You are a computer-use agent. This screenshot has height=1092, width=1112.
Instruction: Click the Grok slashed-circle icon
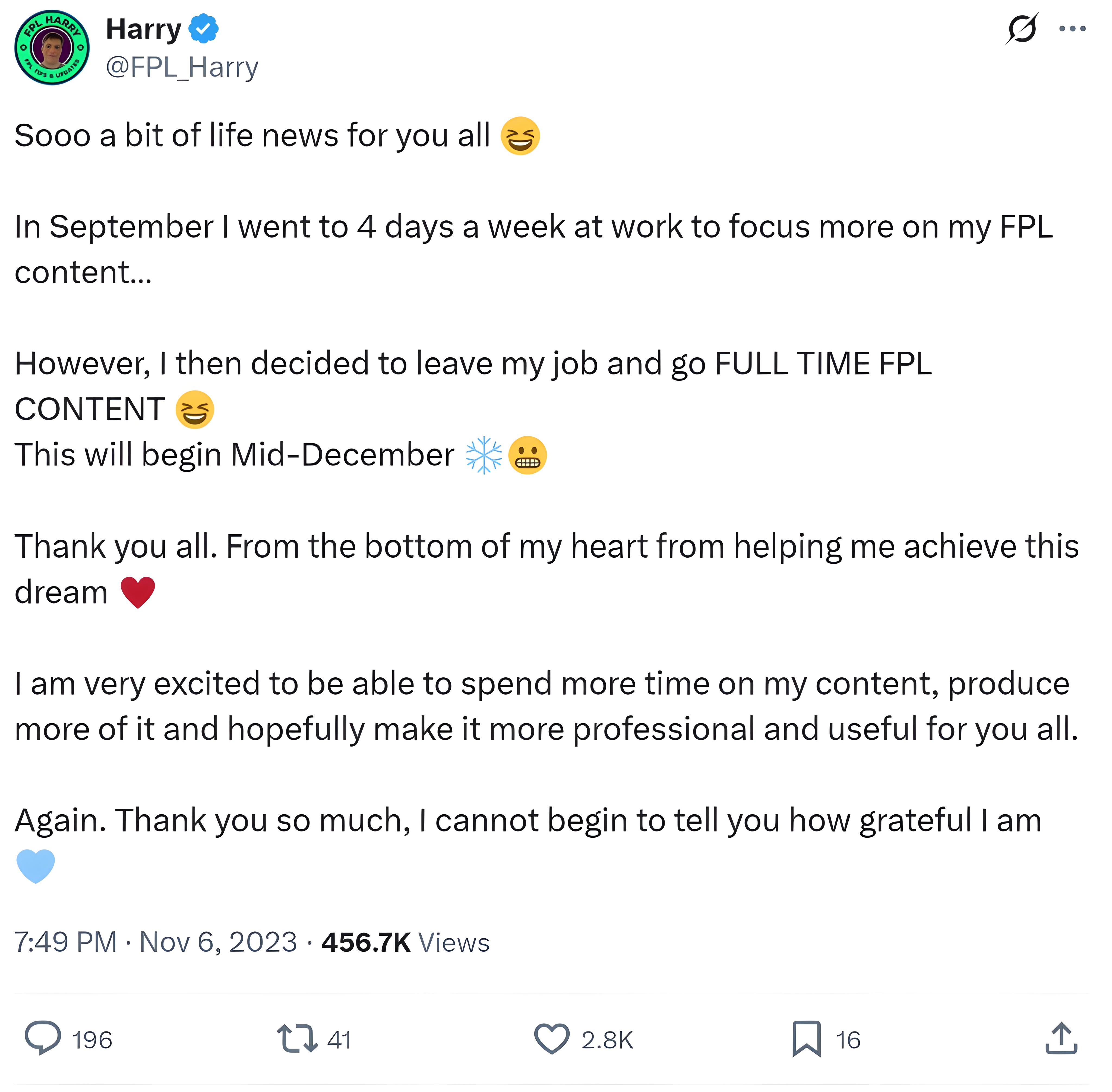(x=1022, y=28)
